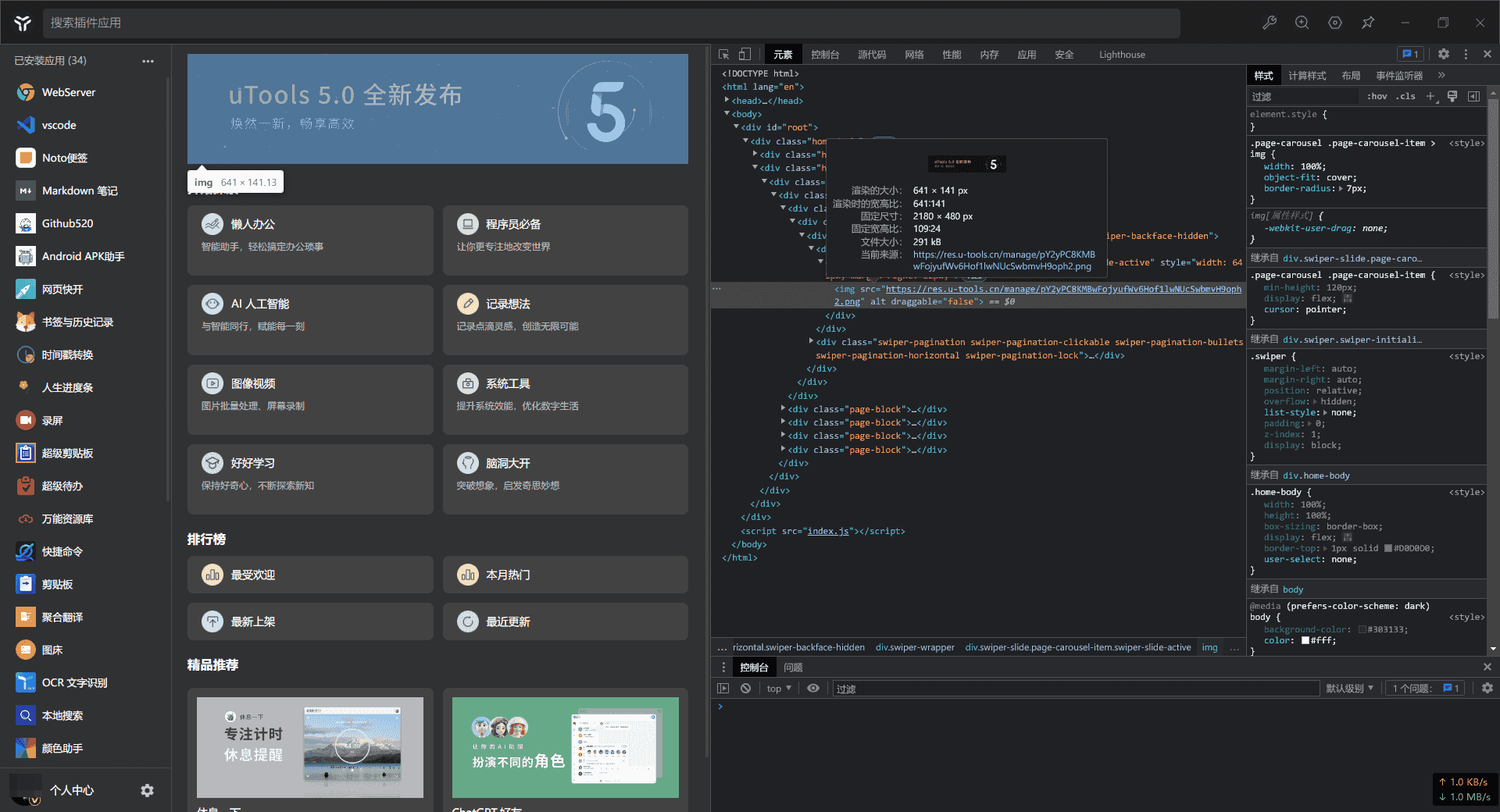Viewport: 1500px width, 812px height.
Task: Click the #303133 background color swatch
Action: click(1362, 629)
